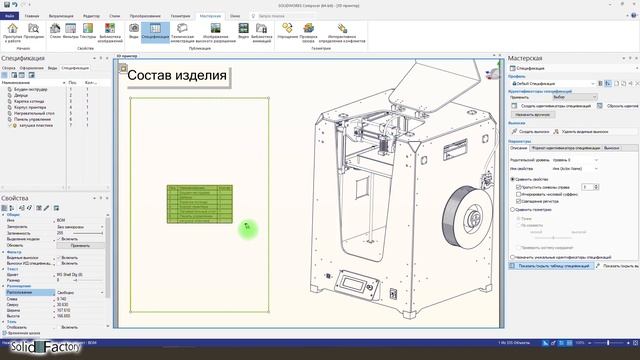Open the 'Применить' dropdown showing 'Выбор'

click(x=575, y=97)
